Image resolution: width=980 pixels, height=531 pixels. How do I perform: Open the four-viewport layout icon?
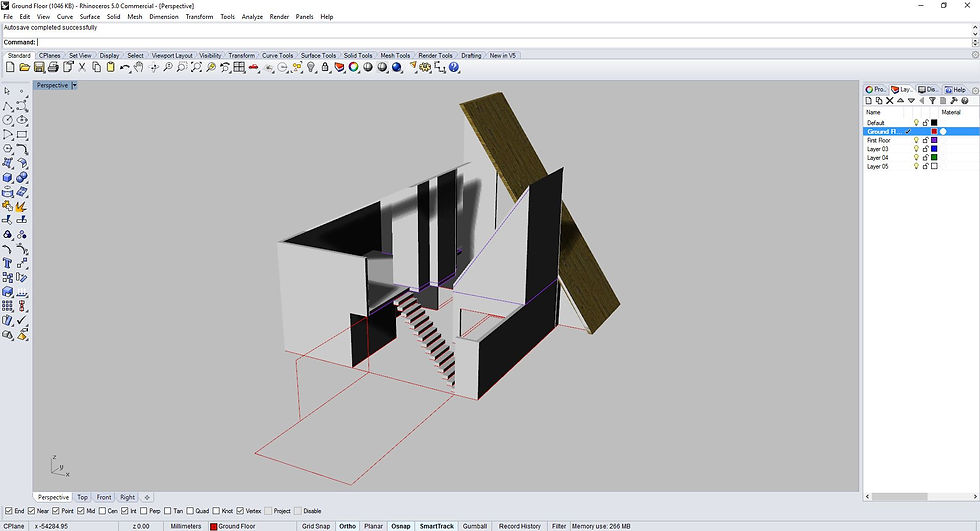(x=239, y=67)
